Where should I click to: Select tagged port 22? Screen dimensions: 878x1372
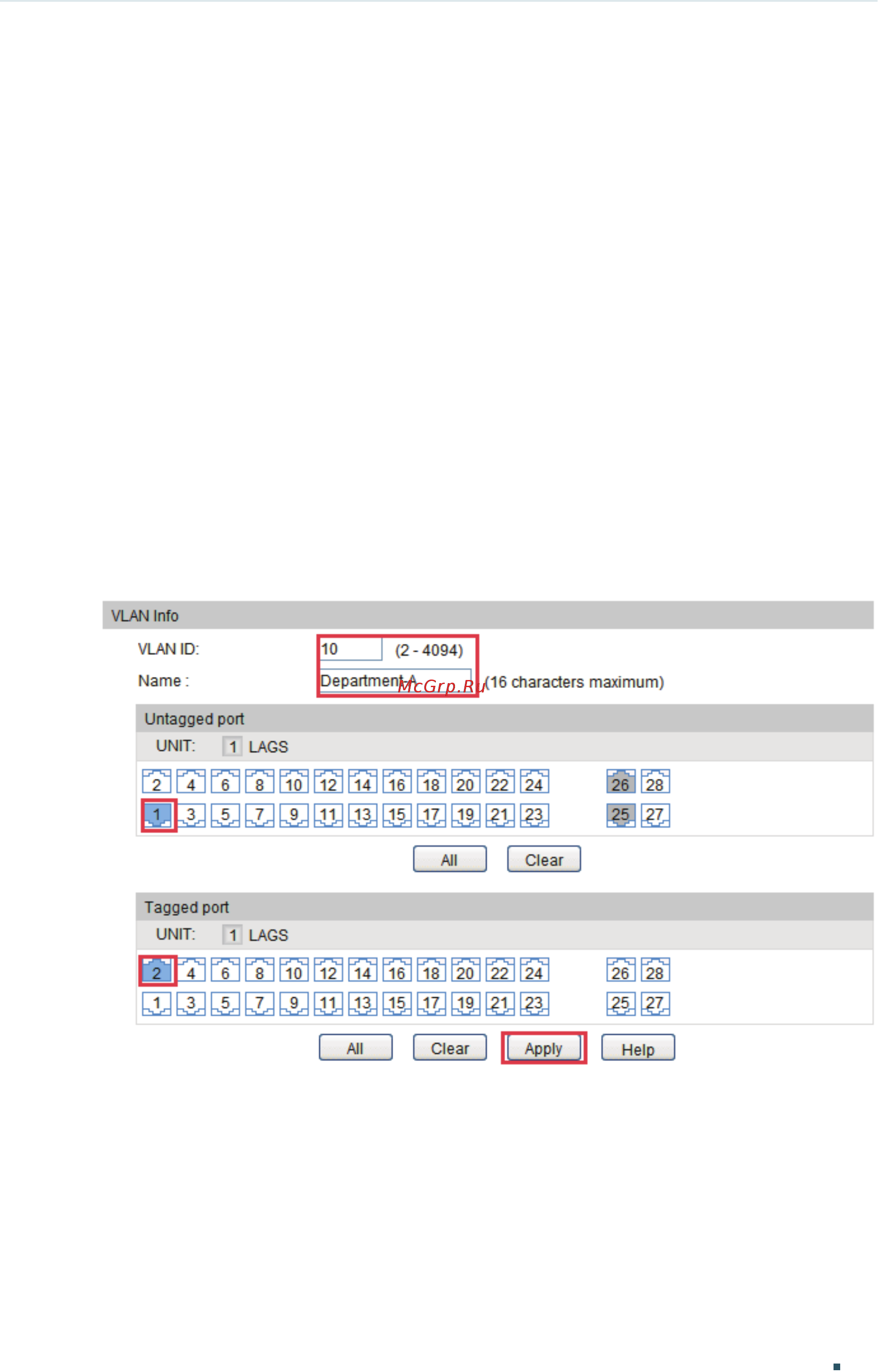click(500, 970)
